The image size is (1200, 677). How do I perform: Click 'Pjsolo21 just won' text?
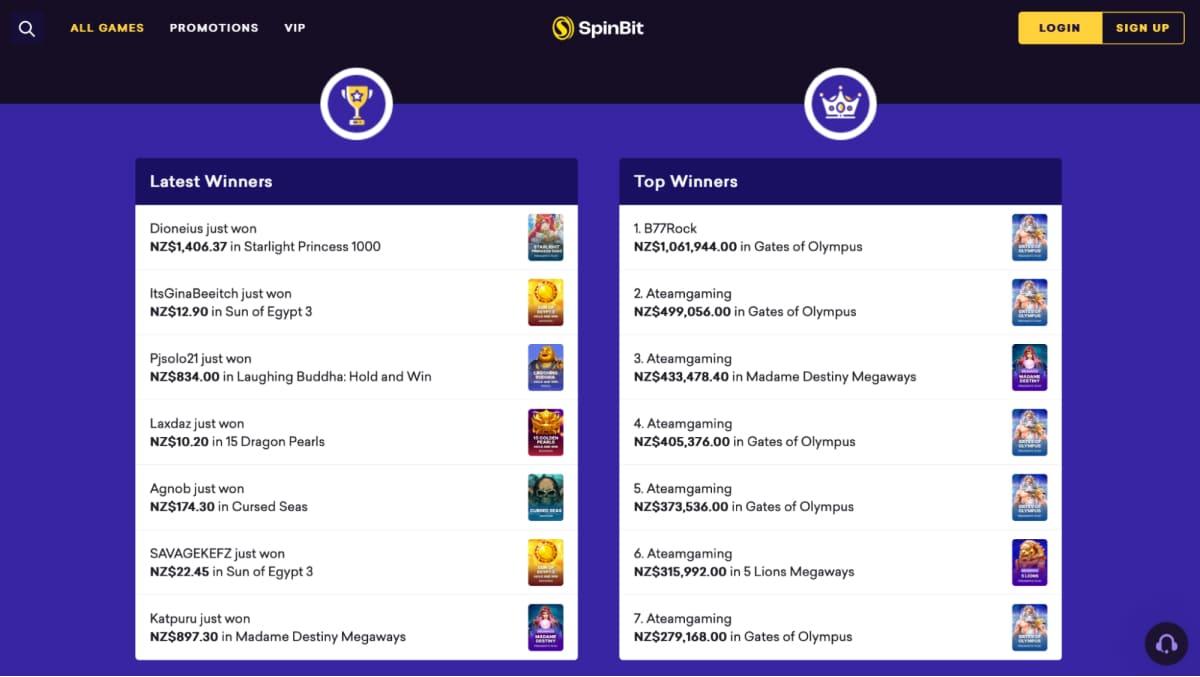click(x=201, y=358)
